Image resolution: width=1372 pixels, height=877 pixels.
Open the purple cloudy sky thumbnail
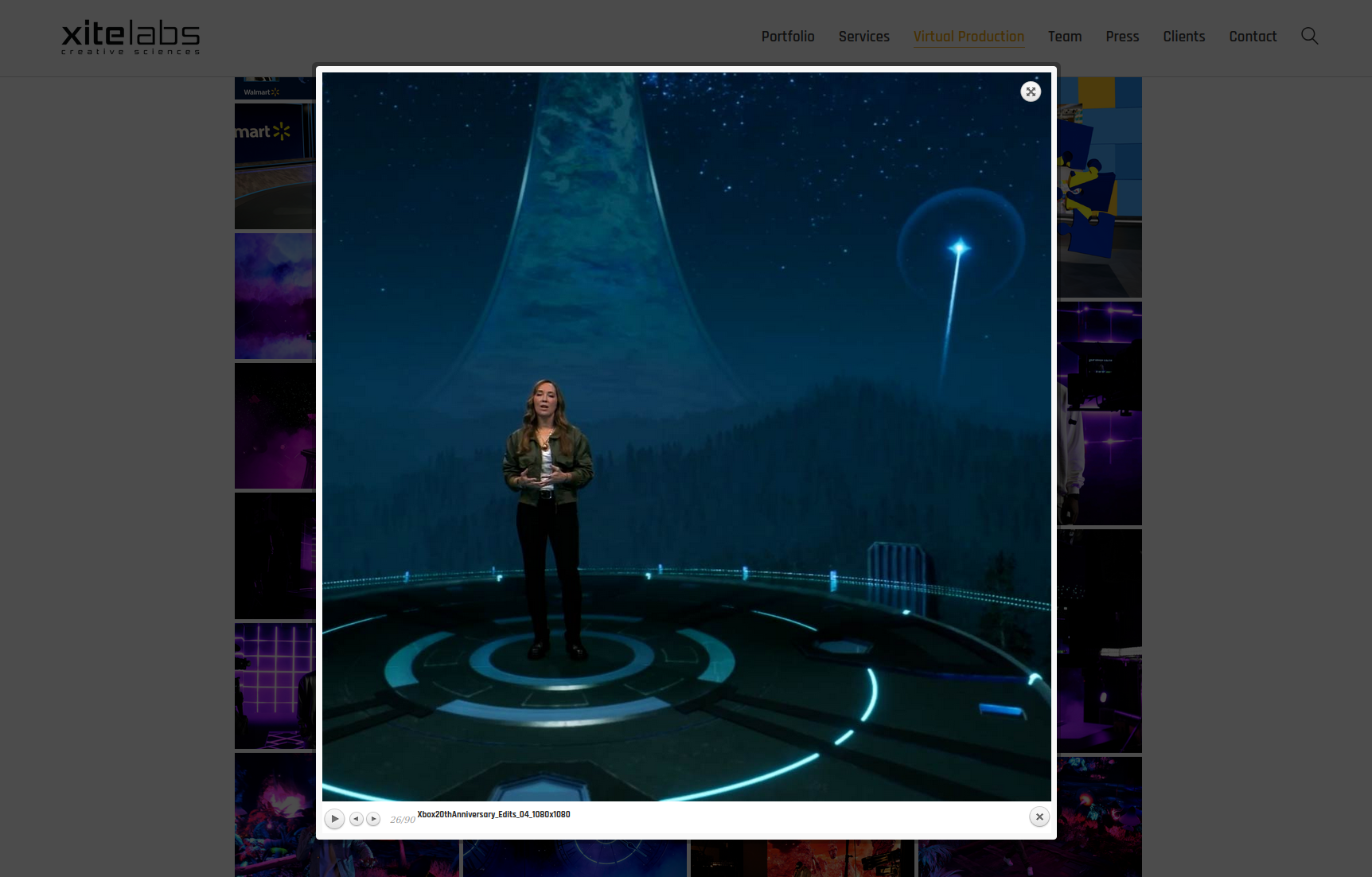tap(275, 296)
